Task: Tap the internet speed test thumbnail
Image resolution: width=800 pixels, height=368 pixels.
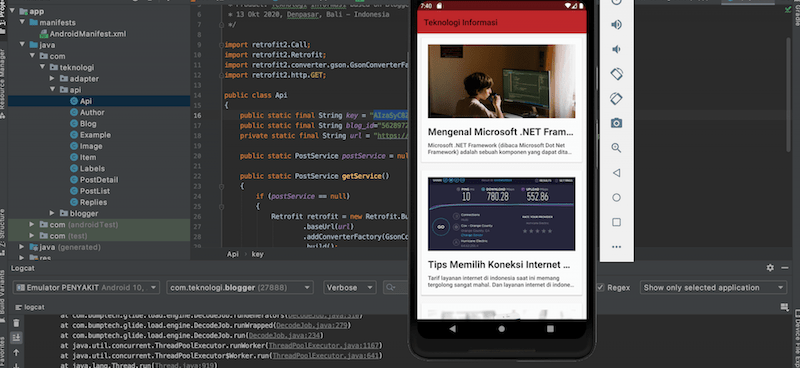Action: point(502,214)
